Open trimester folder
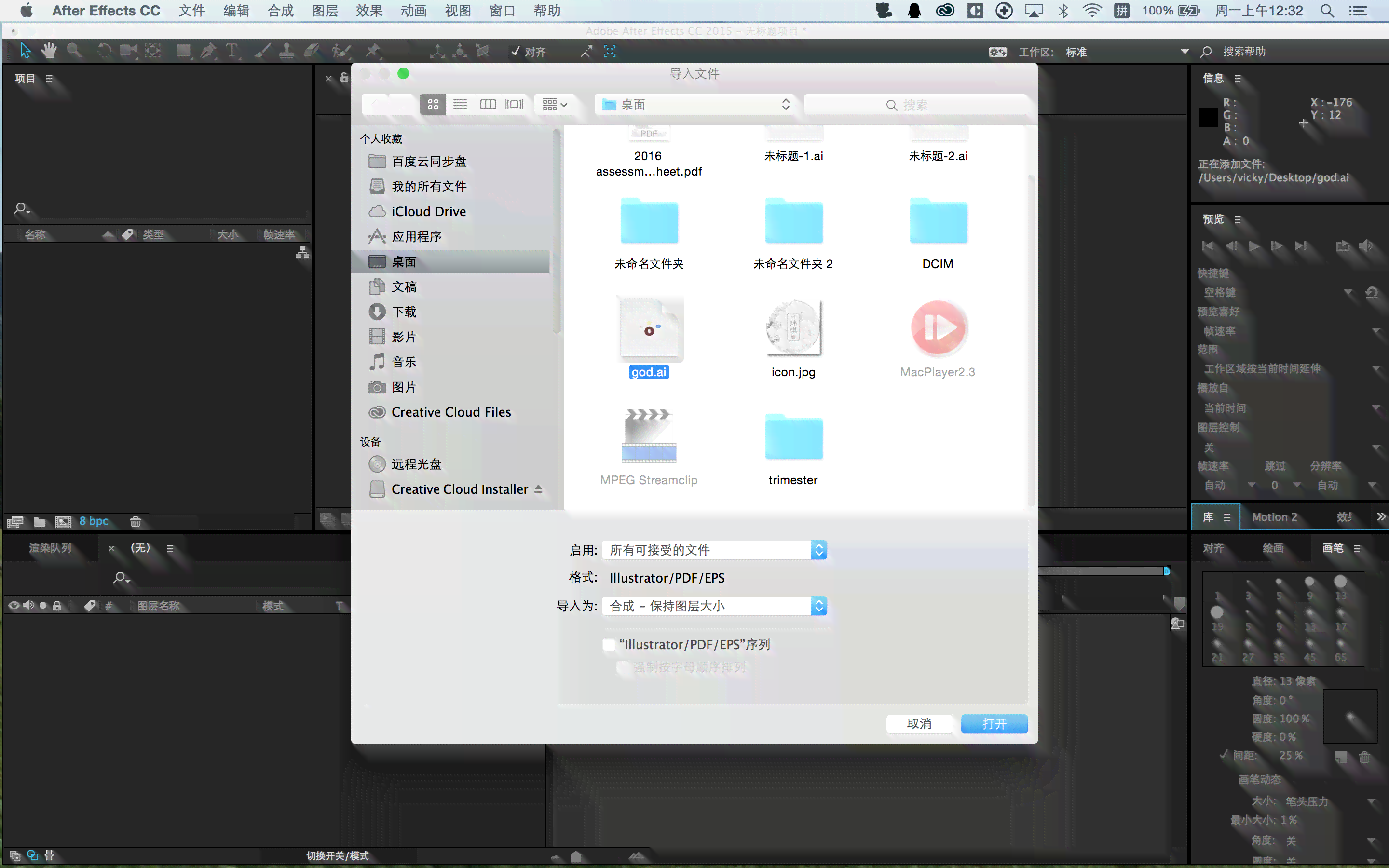This screenshot has height=868, width=1389. coord(794,437)
